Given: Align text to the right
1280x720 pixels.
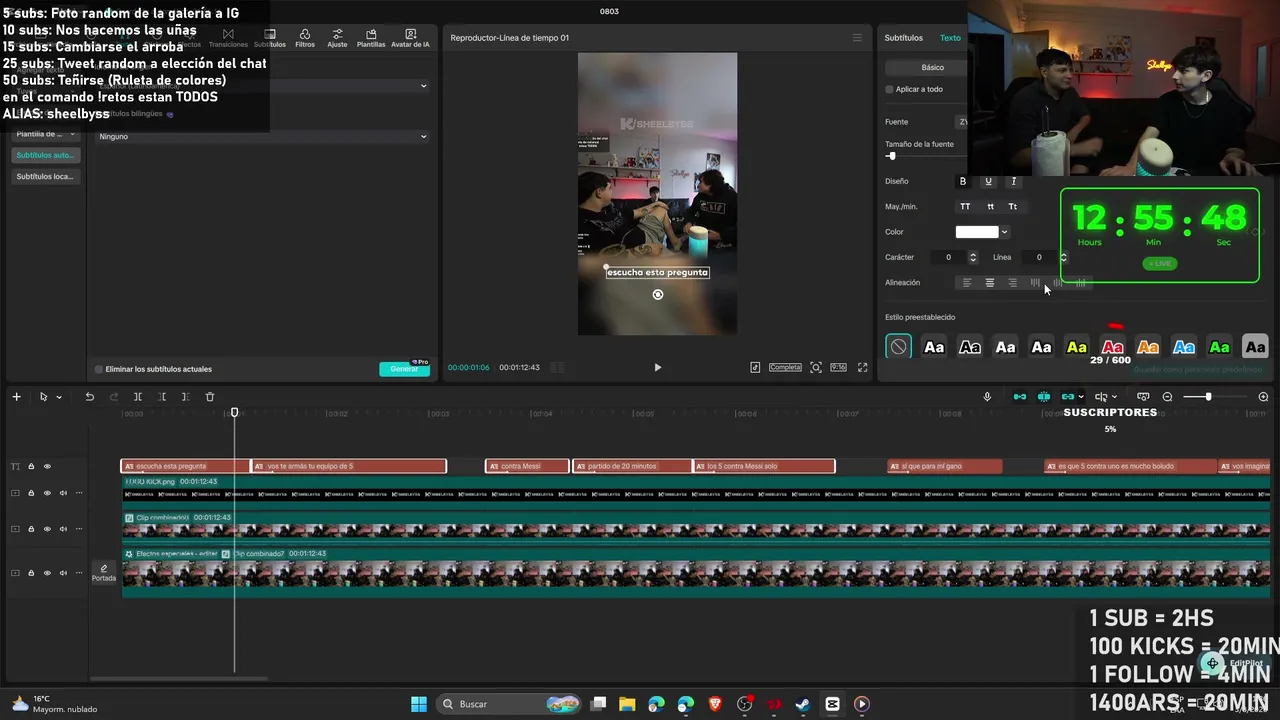Looking at the screenshot, I should [1013, 283].
